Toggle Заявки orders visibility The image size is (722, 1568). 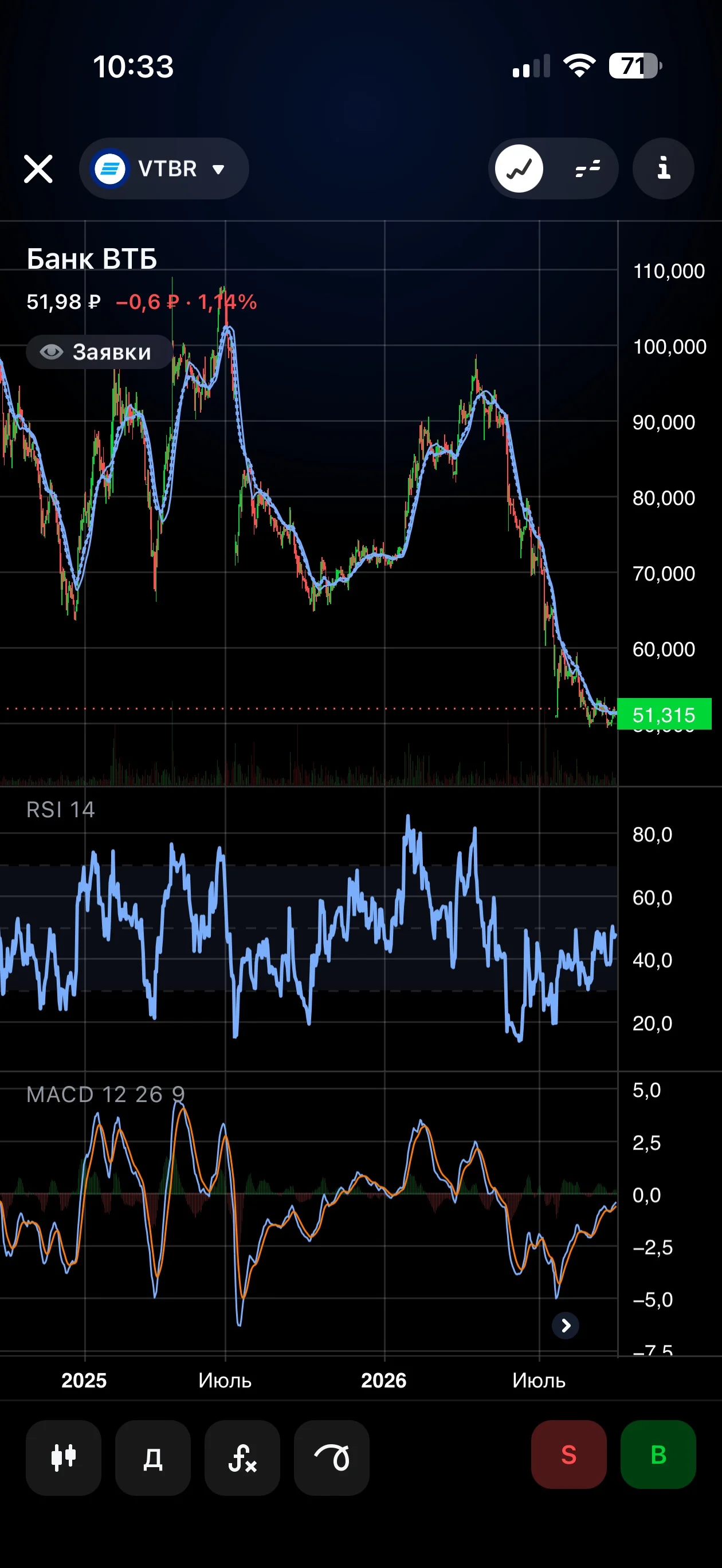tap(99, 352)
